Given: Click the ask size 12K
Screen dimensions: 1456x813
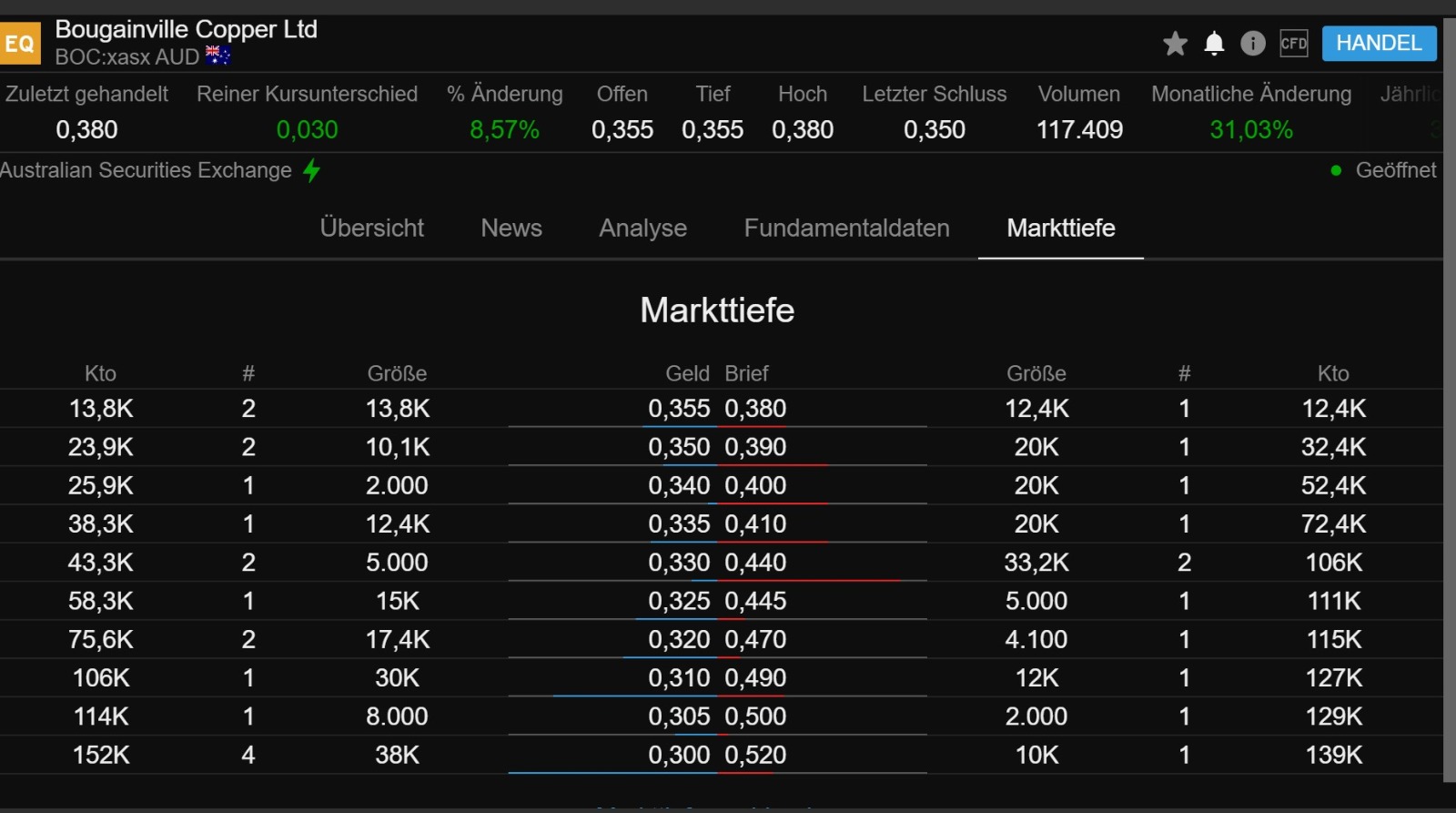Looking at the screenshot, I should coord(1036,678).
